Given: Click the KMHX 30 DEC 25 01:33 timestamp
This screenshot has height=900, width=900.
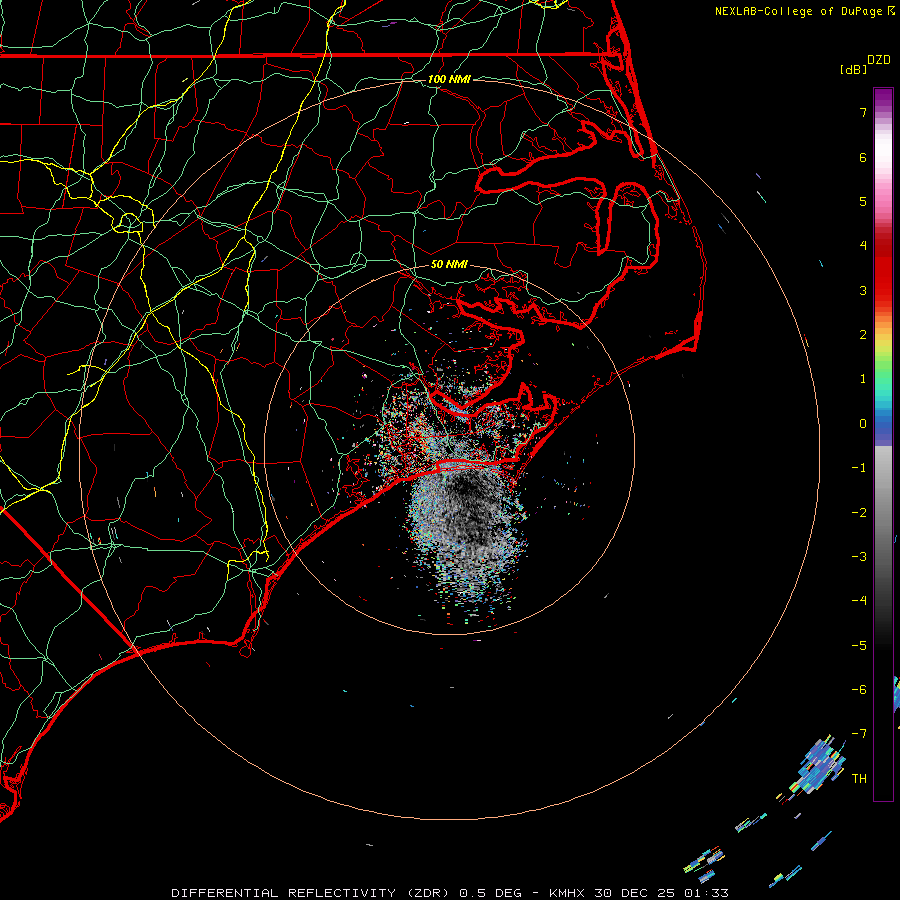Looking at the screenshot, I should pos(639,893).
